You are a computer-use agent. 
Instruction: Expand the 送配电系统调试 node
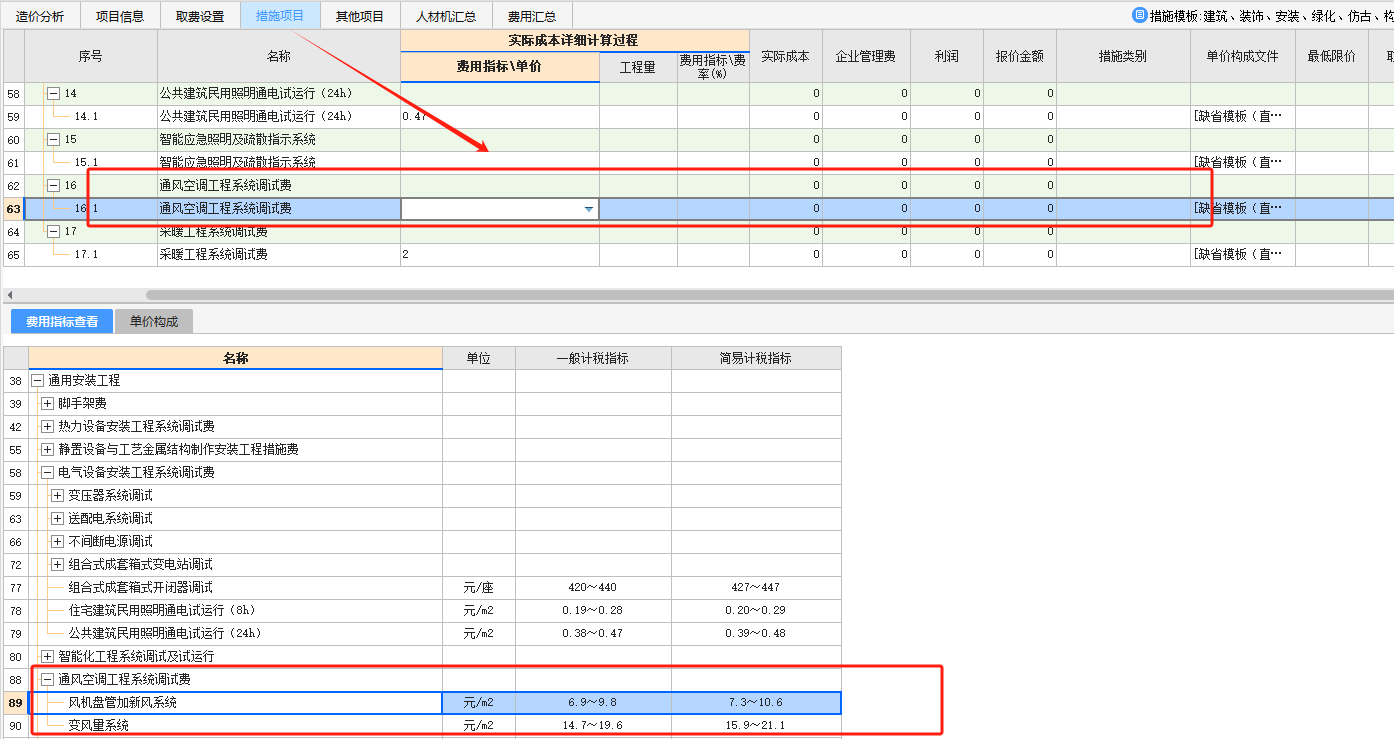(57, 519)
